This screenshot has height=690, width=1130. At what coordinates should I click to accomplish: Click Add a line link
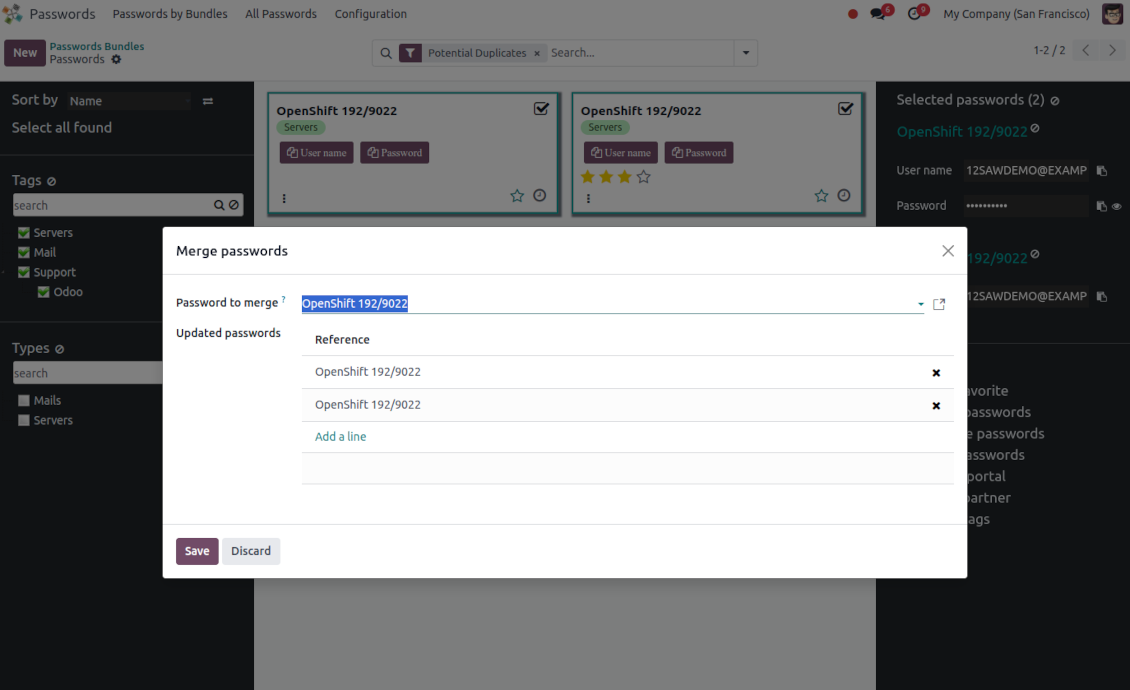tap(340, 436)
